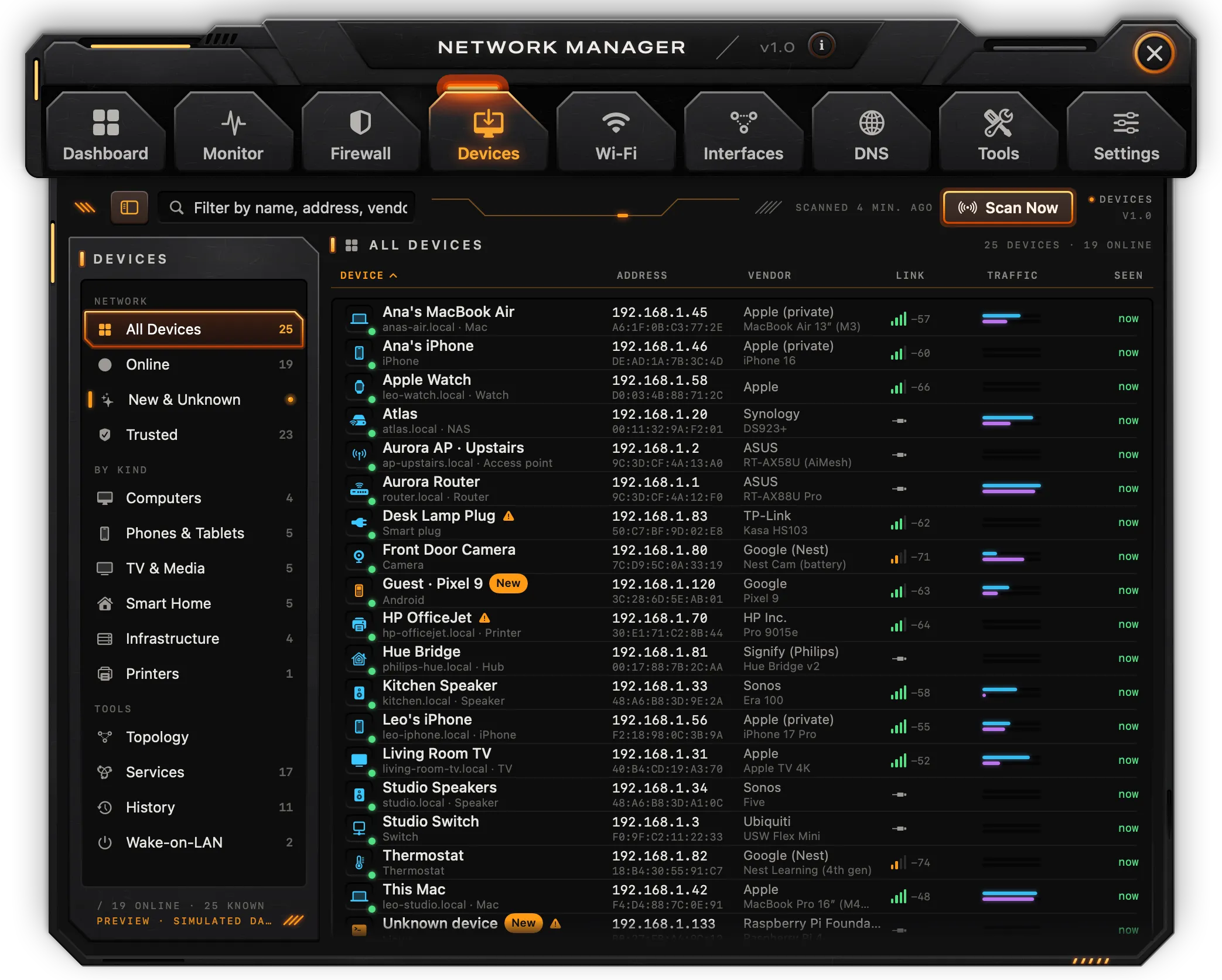
Task: Select the New & Unknown filter
Action: coord(194,399)
